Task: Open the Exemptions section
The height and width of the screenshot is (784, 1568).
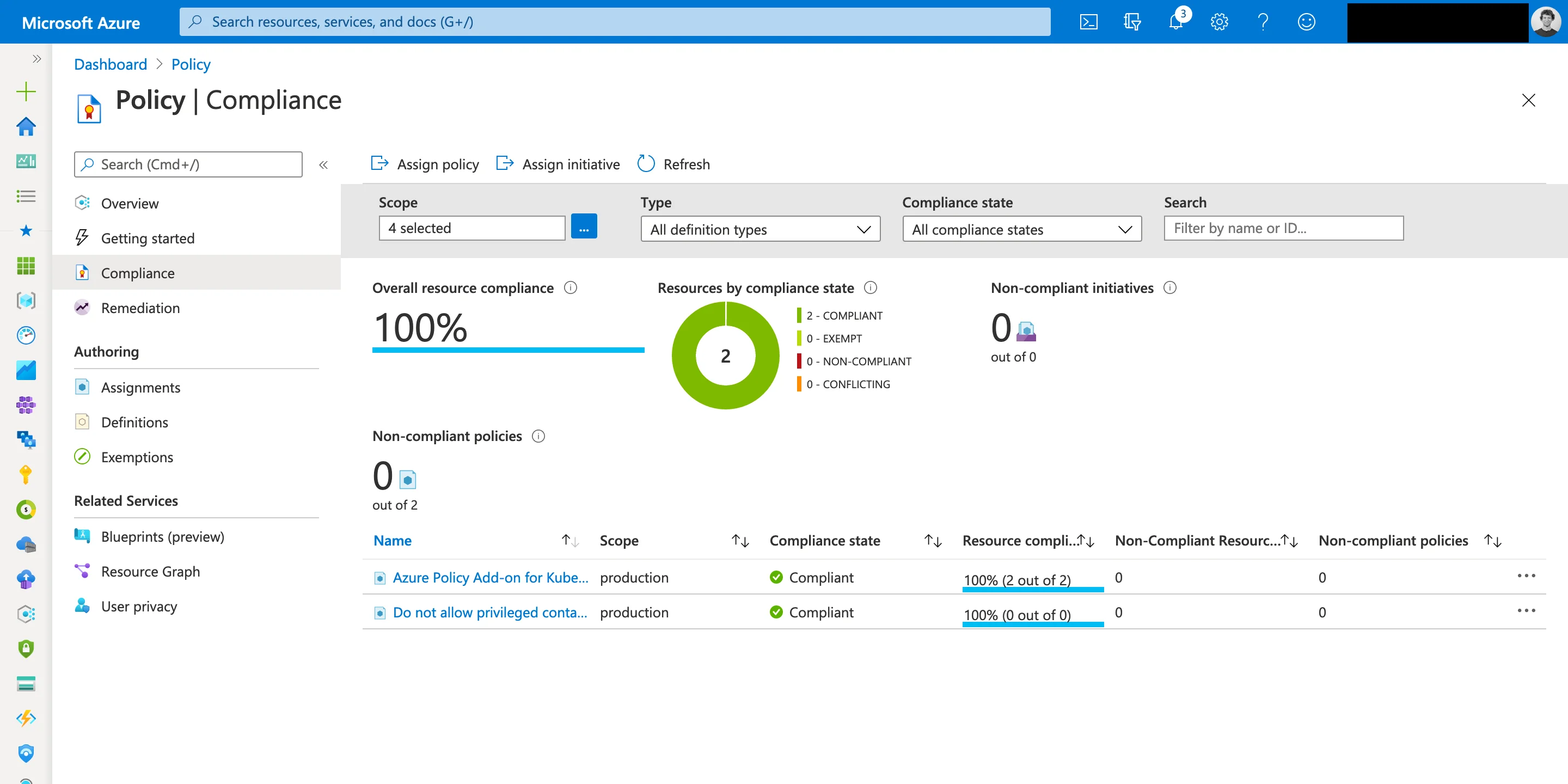Action: pyautogui.click(x=137, y=457)
